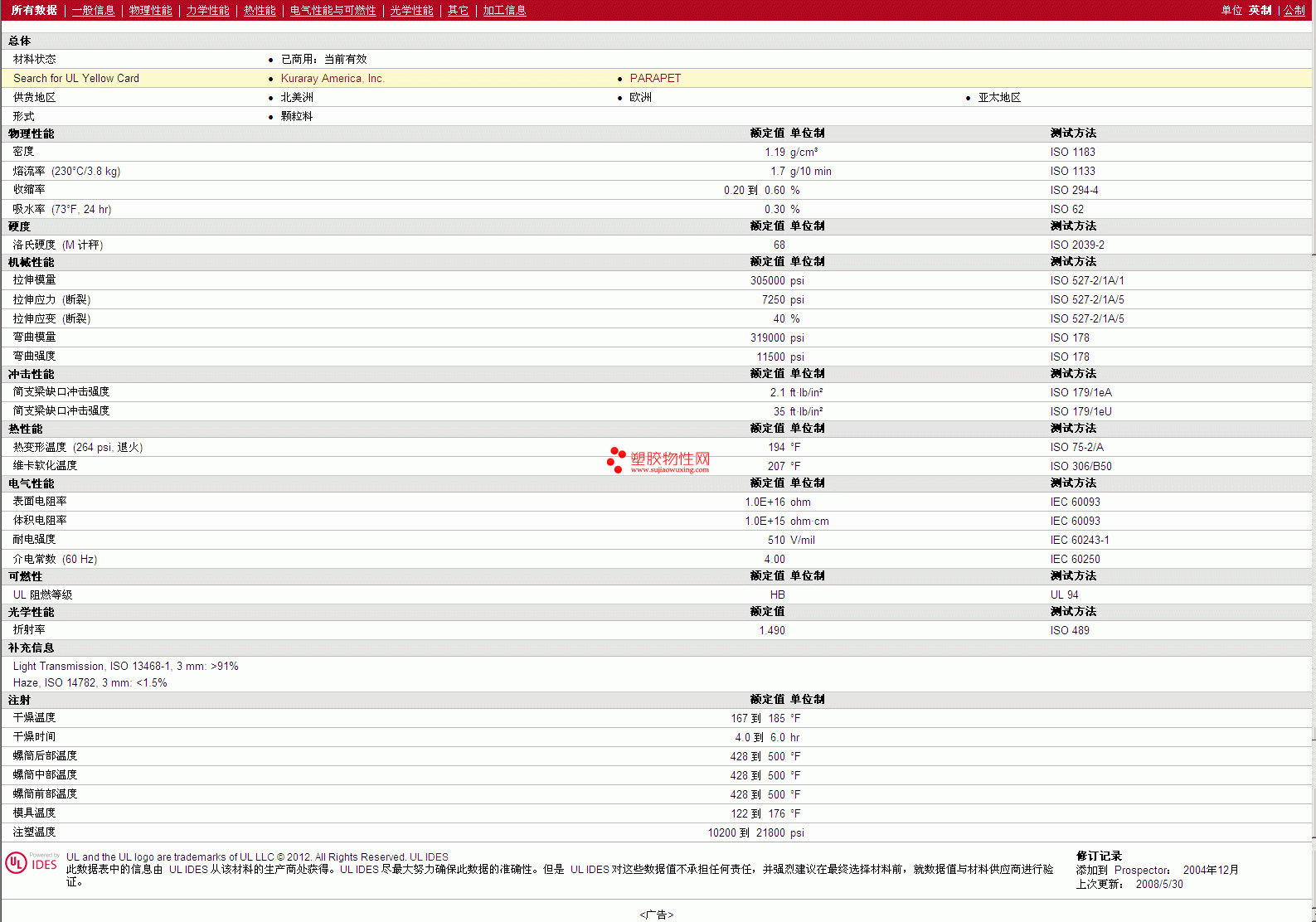
Task: Select the IEC 60250 test method
Action: pos(1075,559)
